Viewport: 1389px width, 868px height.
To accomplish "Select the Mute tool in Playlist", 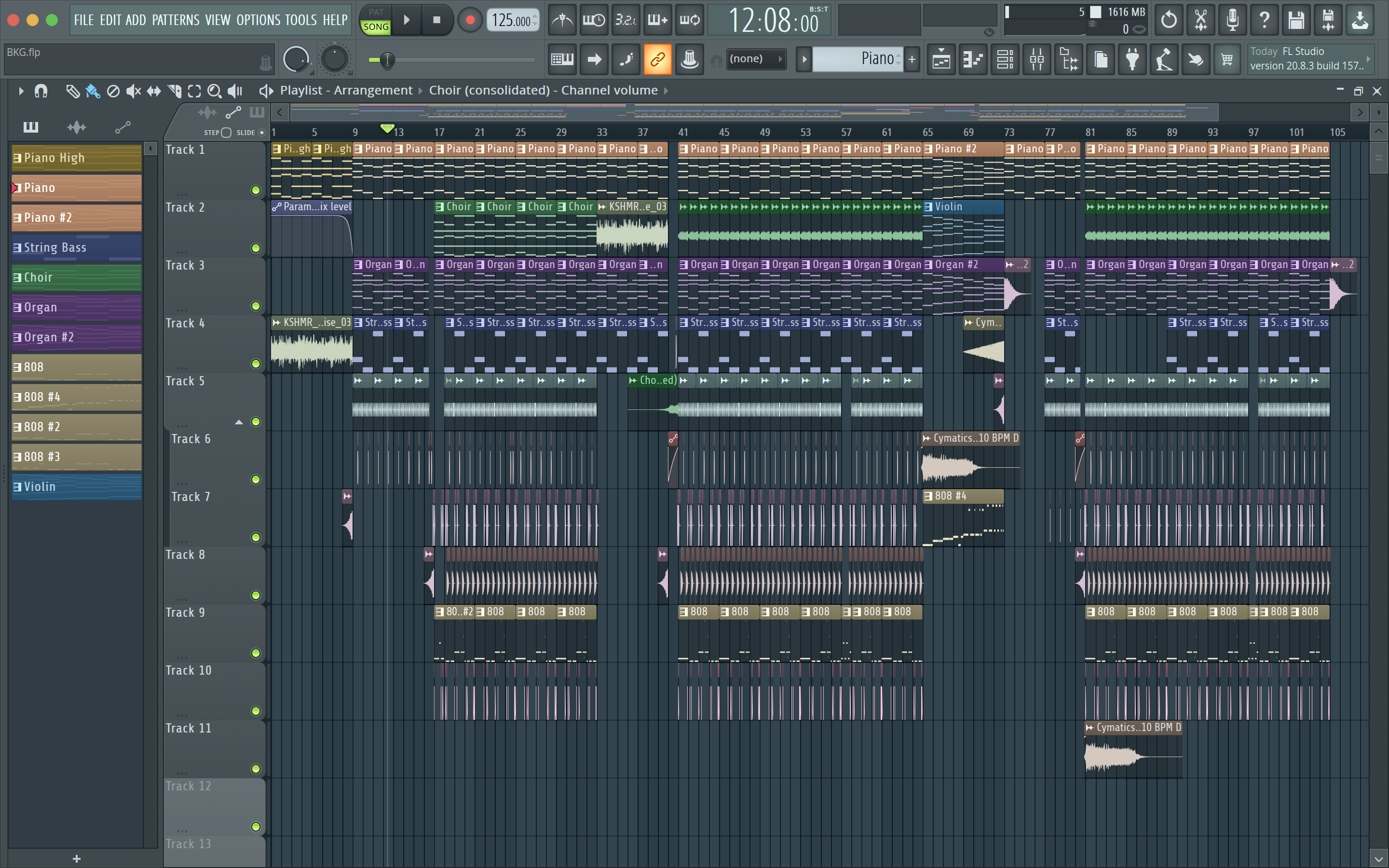I will [x=133, y=91].
